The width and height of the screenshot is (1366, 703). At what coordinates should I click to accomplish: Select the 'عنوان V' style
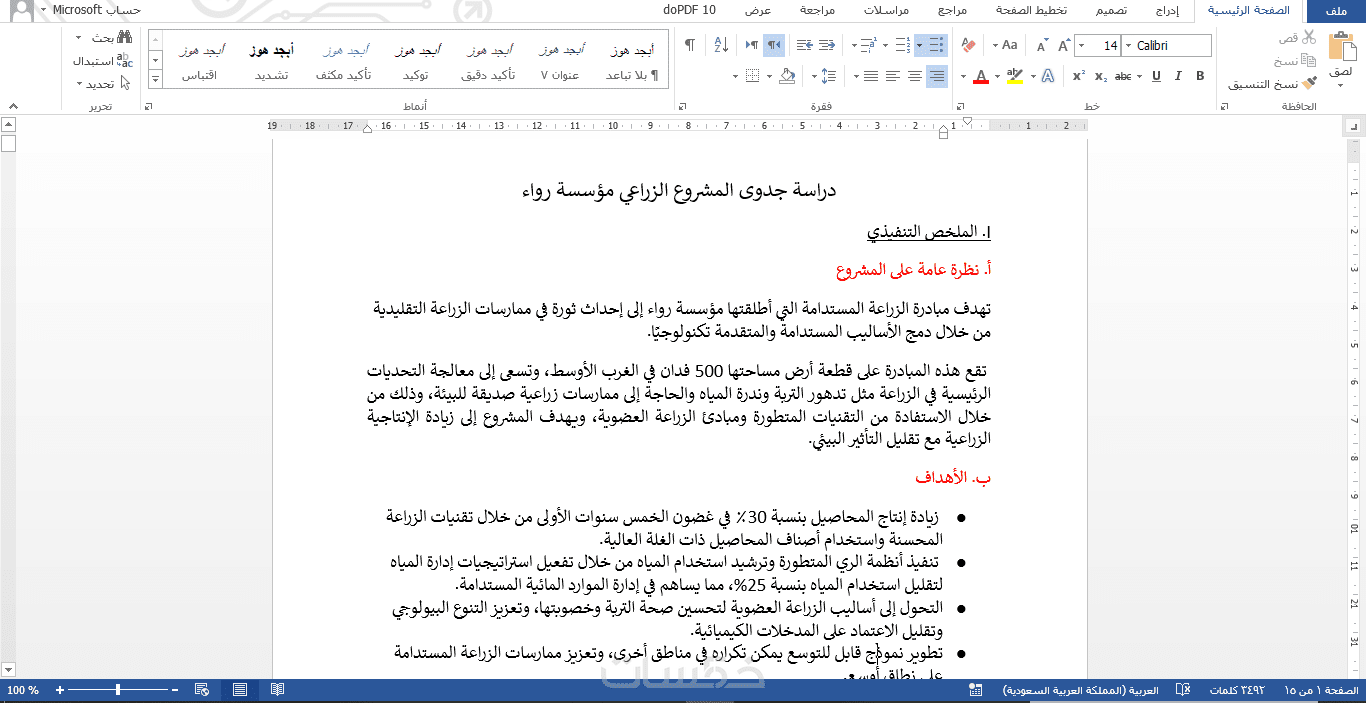(x=561, y=62)
